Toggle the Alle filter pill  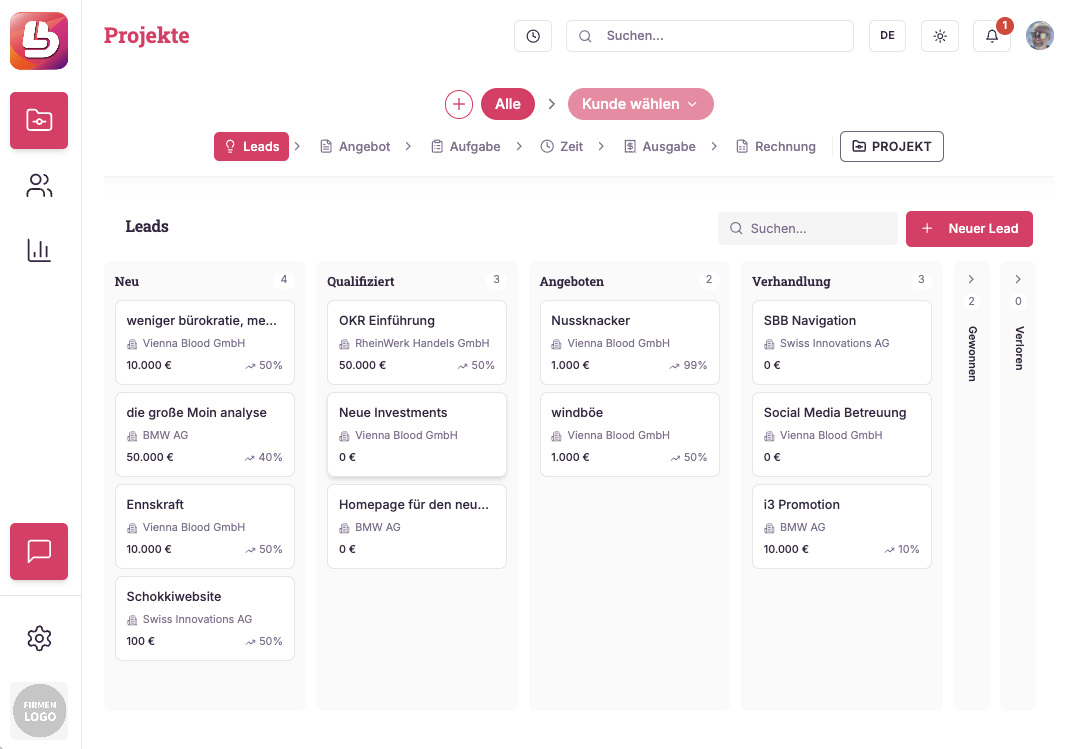[508, 104]
